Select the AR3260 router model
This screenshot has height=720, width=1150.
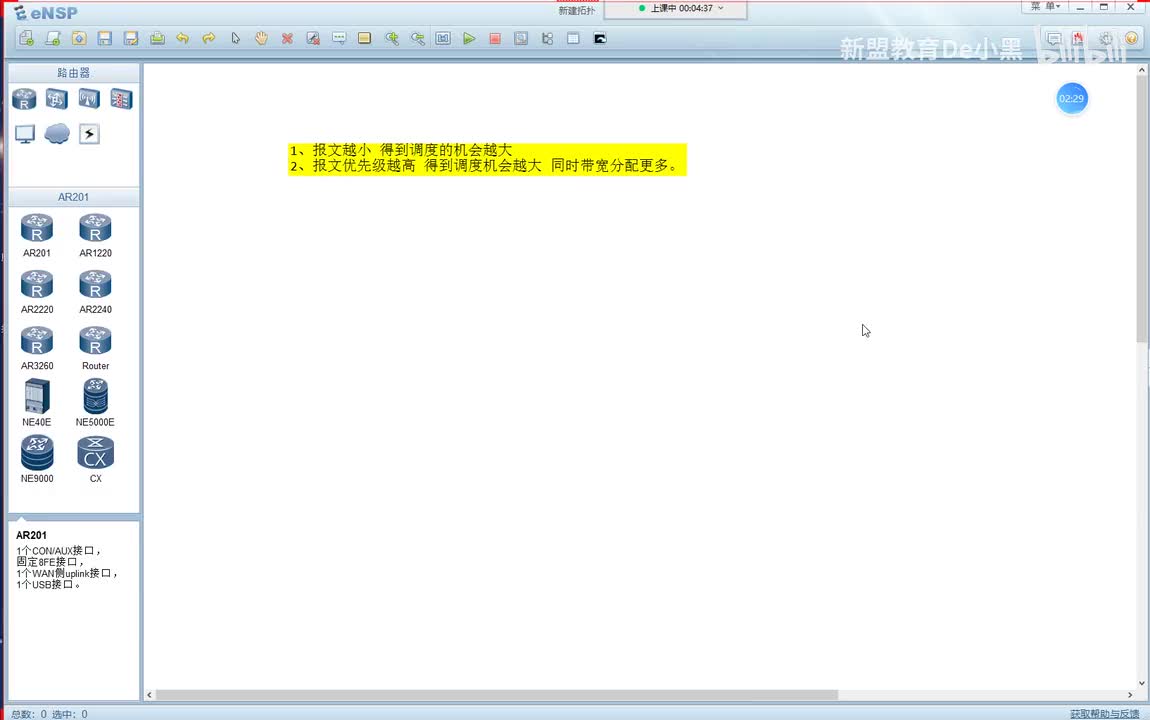37,348
